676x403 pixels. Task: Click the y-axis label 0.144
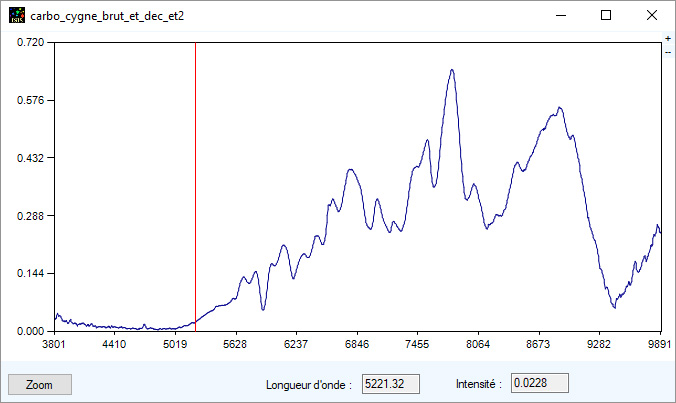tap(31, 274)
